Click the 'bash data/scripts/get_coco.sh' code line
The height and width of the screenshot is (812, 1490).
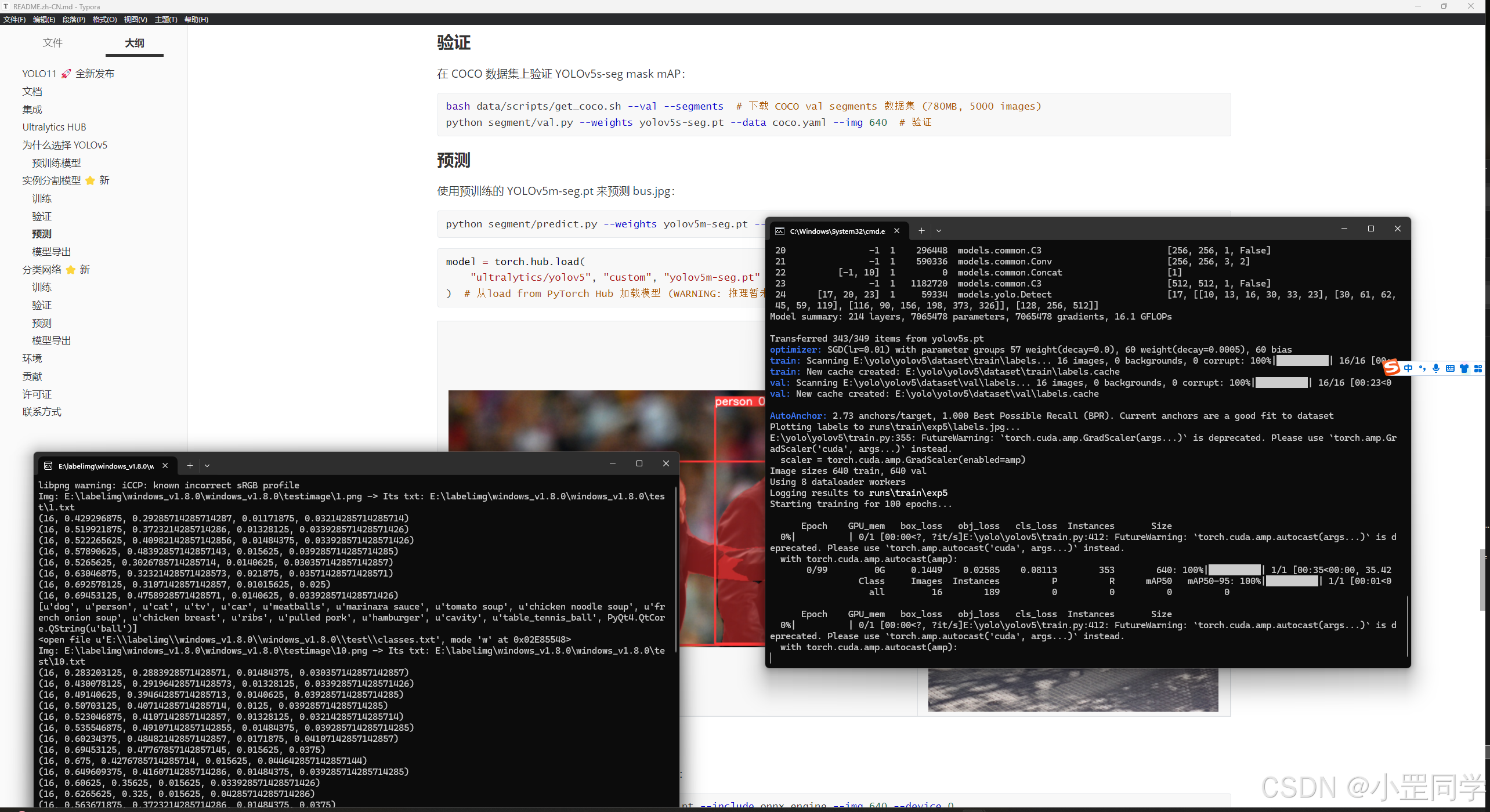(744, 106)
